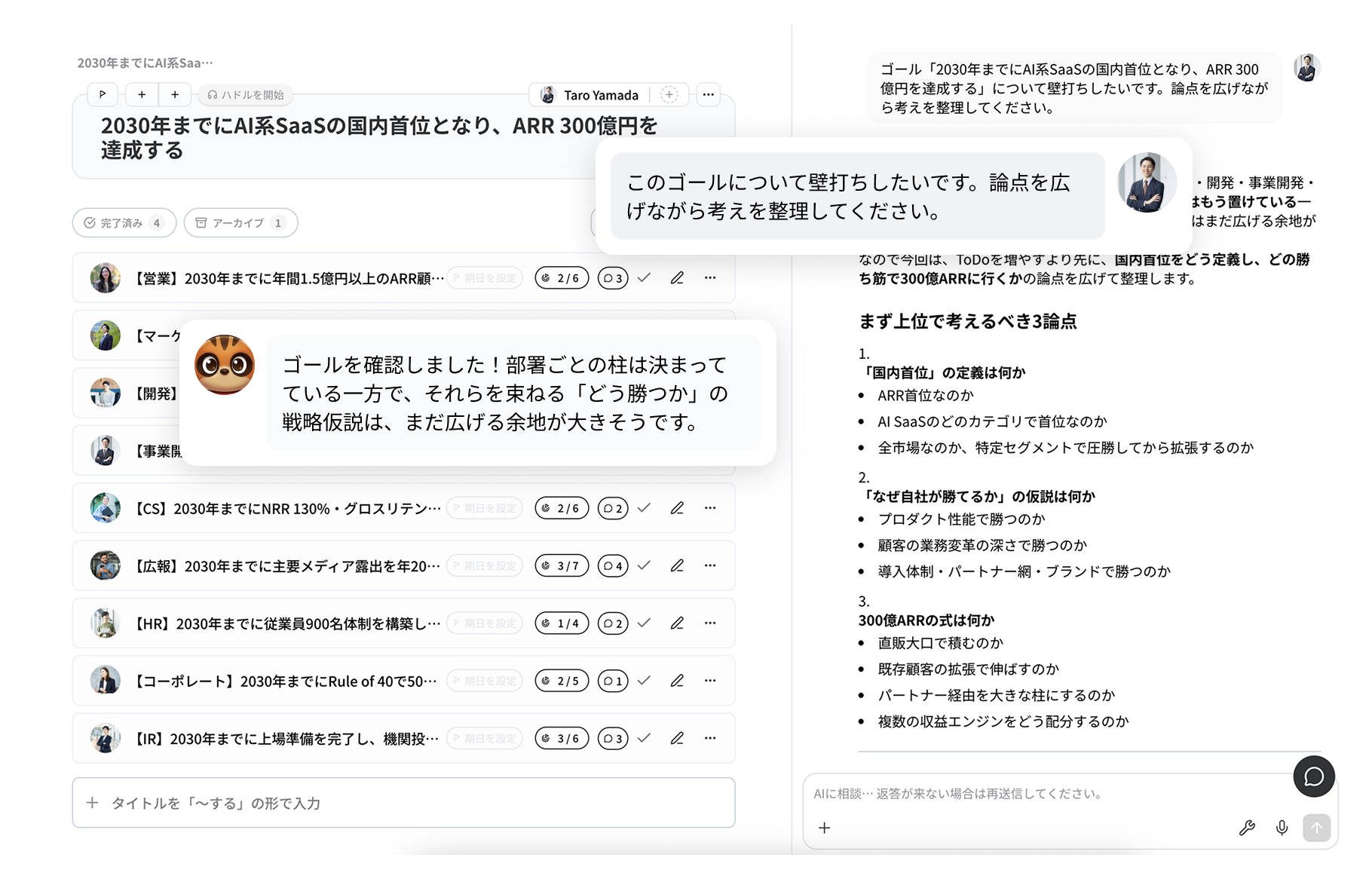Edit the 【広報】 media exposure item

coord(677,565)
